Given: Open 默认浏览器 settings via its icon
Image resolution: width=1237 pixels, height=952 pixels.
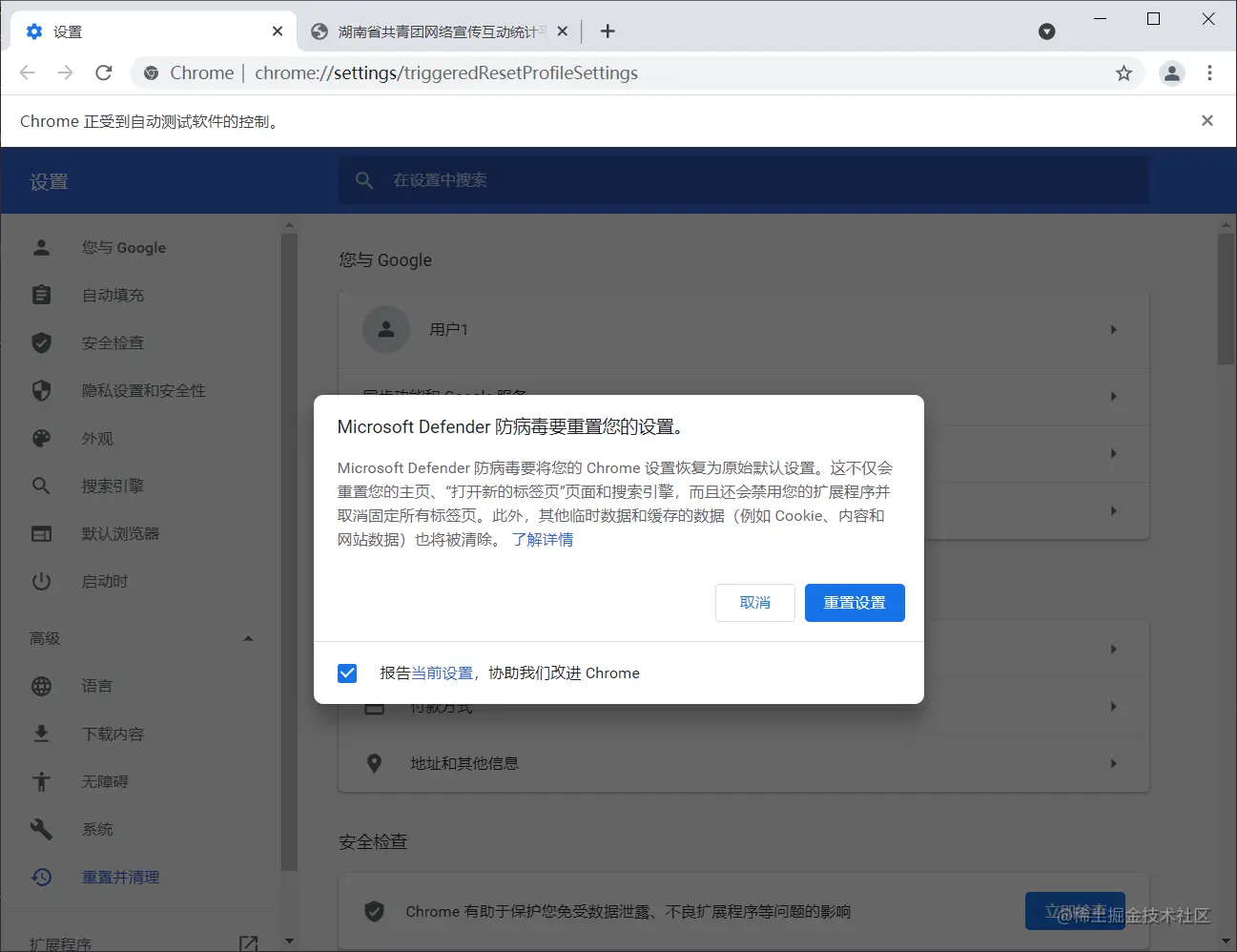Looking at the screenshot, I should (x=42, y=533).
